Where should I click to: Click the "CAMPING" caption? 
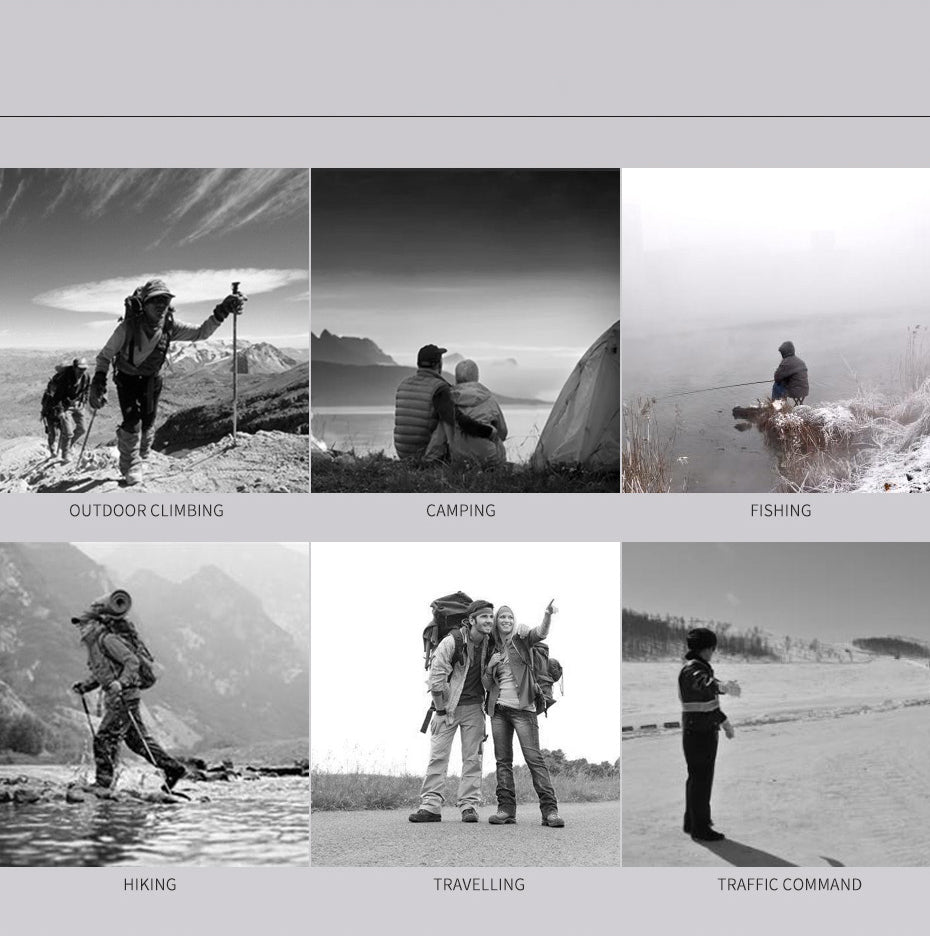(461, 510)
